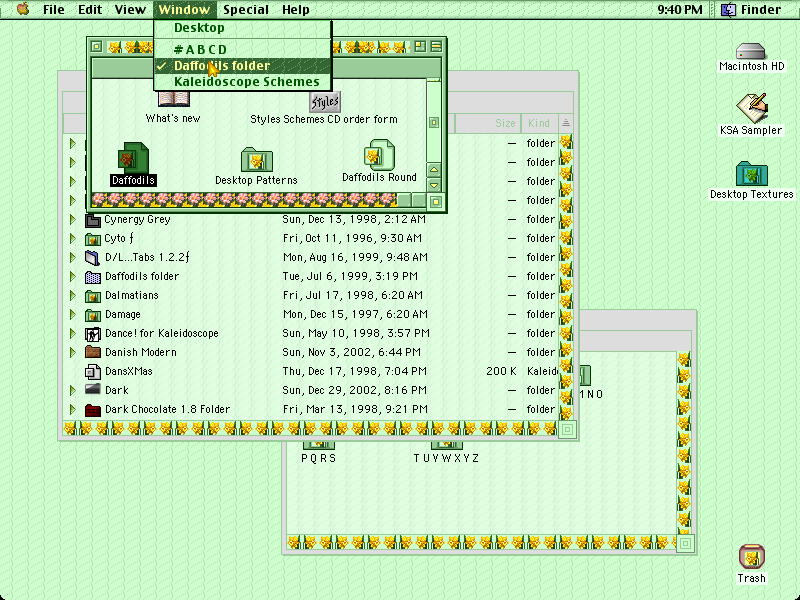Click the Danish Modern wooden folder icon
Image resolution: width=800 pixels, height=600 pixels.
(92, 352)
